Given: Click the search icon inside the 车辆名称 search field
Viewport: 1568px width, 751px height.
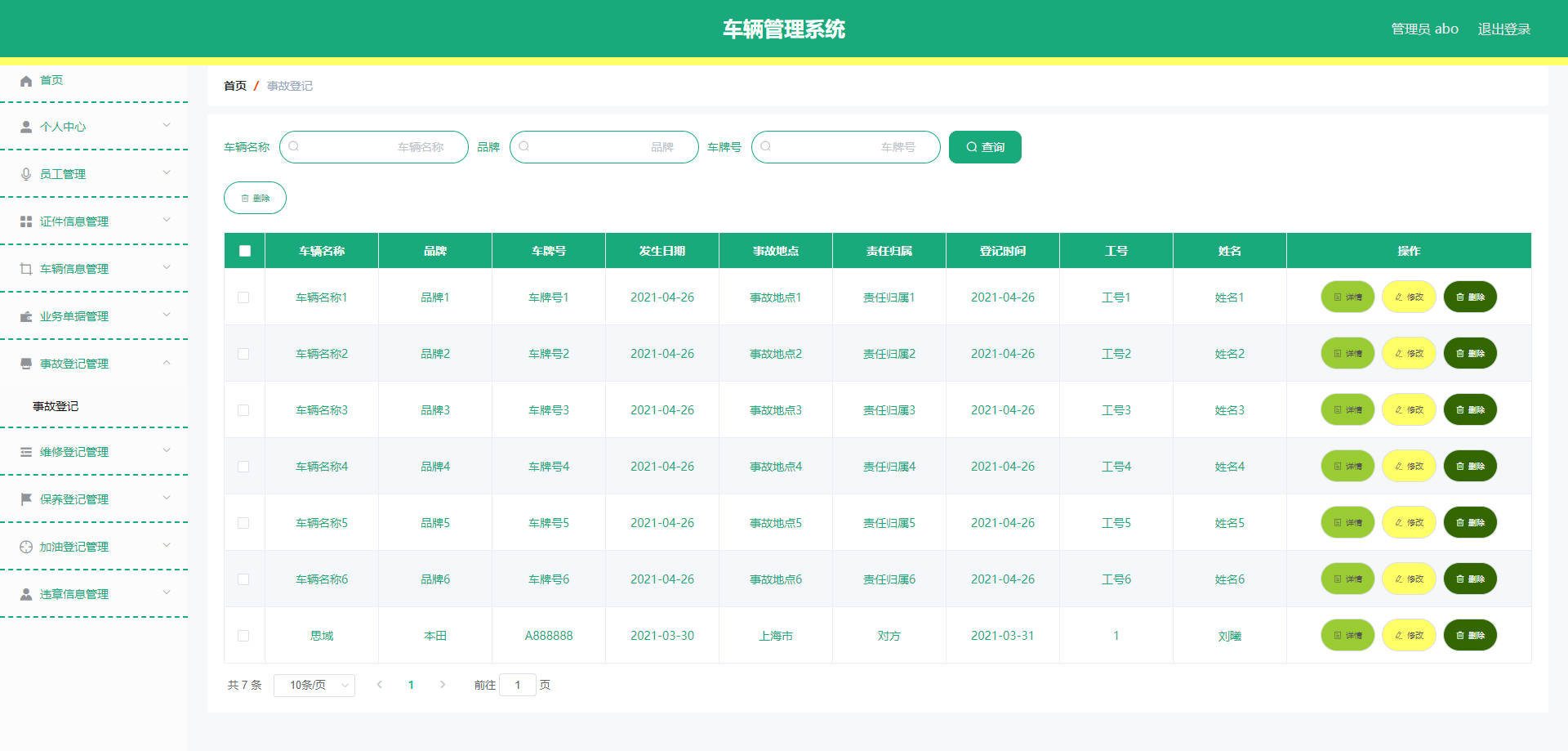Looking at the screenshot, I should coord(294,147).
